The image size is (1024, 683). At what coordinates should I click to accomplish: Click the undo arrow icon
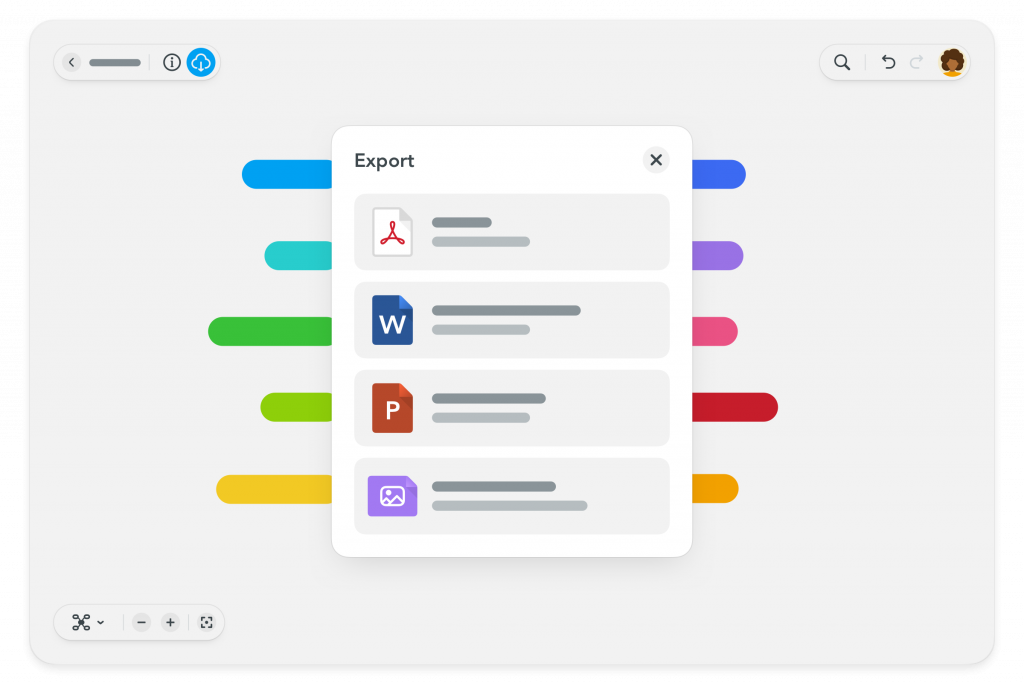click(x=888, y=62)
